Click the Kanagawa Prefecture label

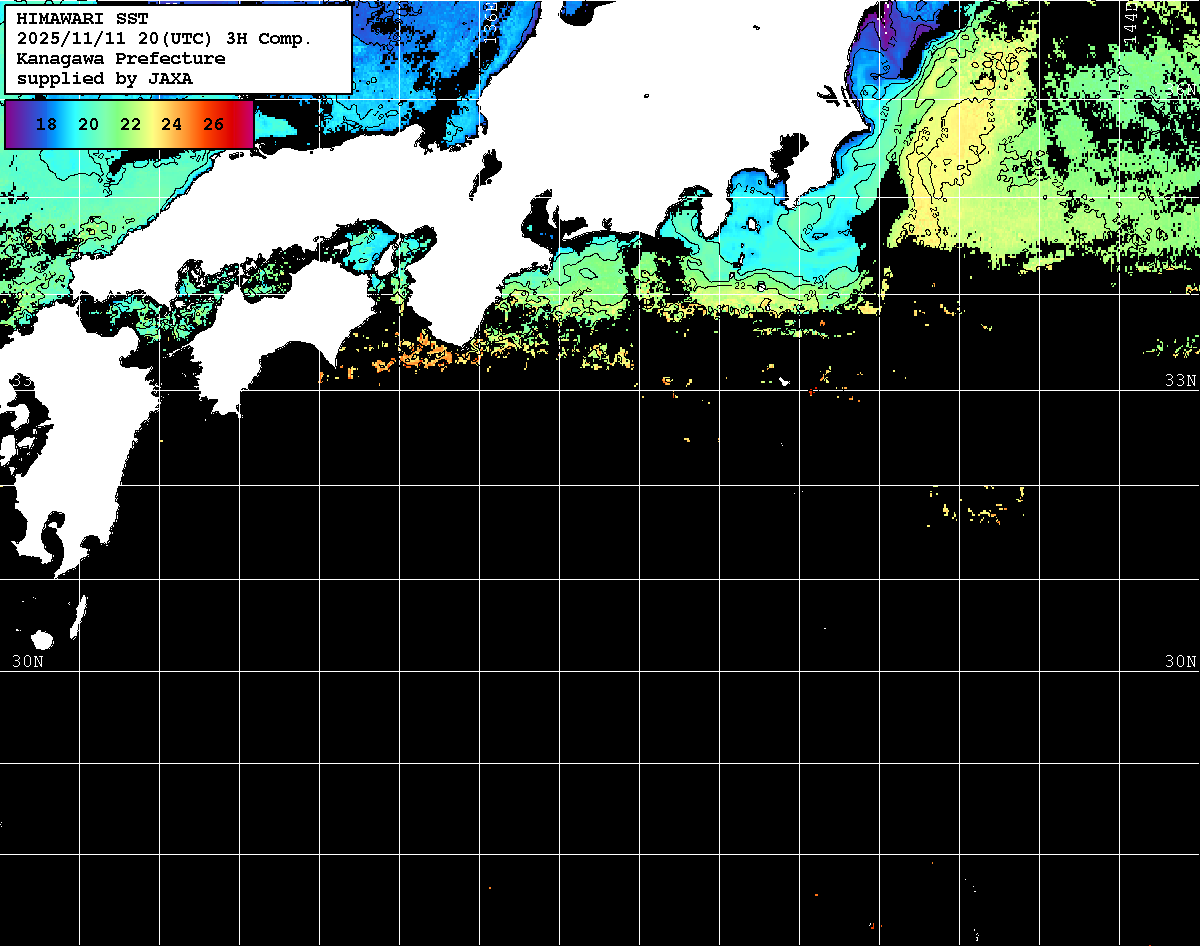pyautogui.click(x=121, y=58)
